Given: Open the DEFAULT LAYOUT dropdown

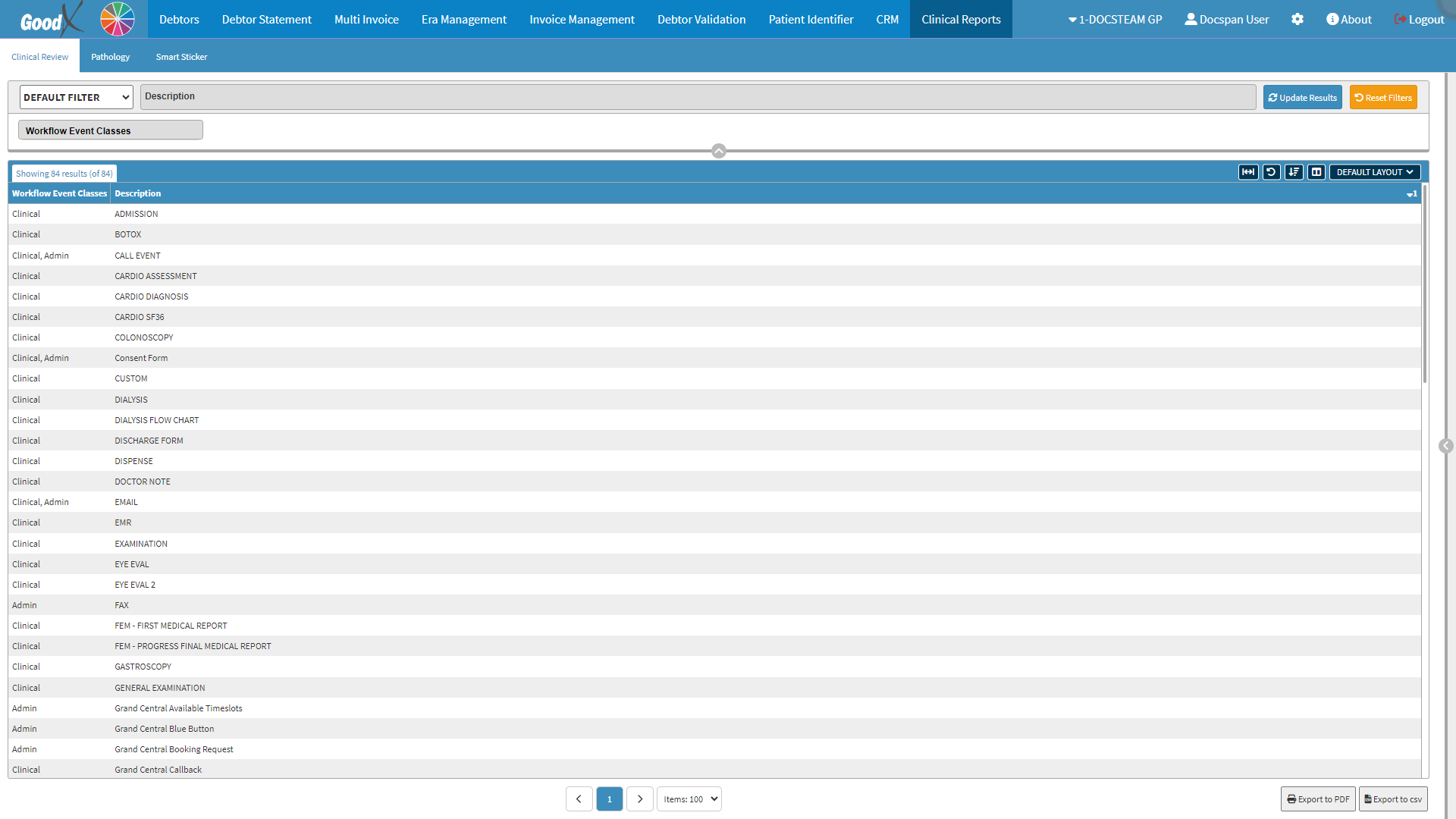Looking at the screenshot, I should [1374, 172].
